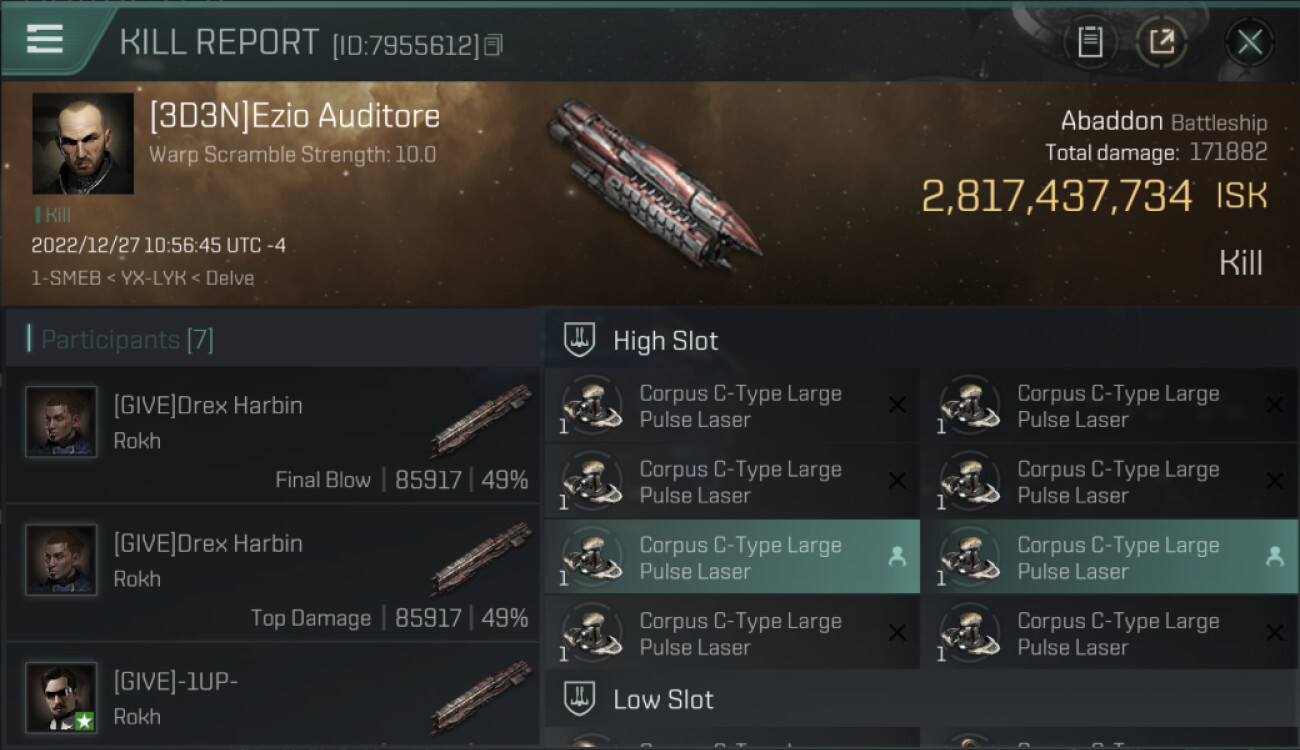Open the hamburger main menu
The width and height of the screenshot is (1300, 750).
tap(45, 40)
